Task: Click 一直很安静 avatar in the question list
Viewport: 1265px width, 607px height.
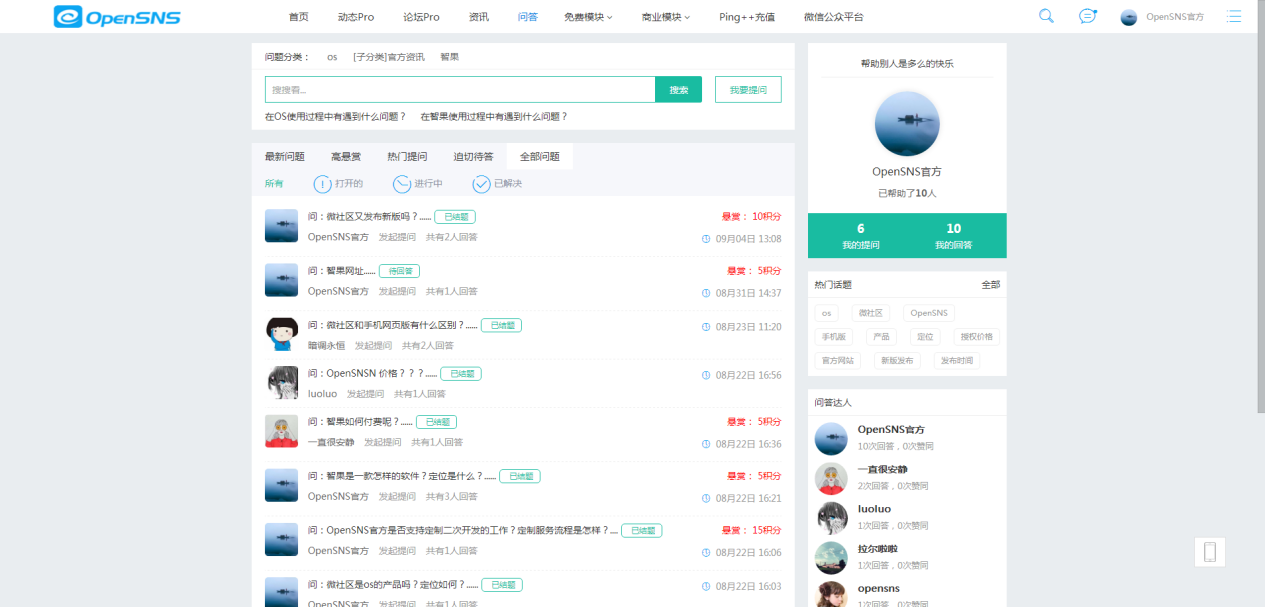Action: [281, 431]
